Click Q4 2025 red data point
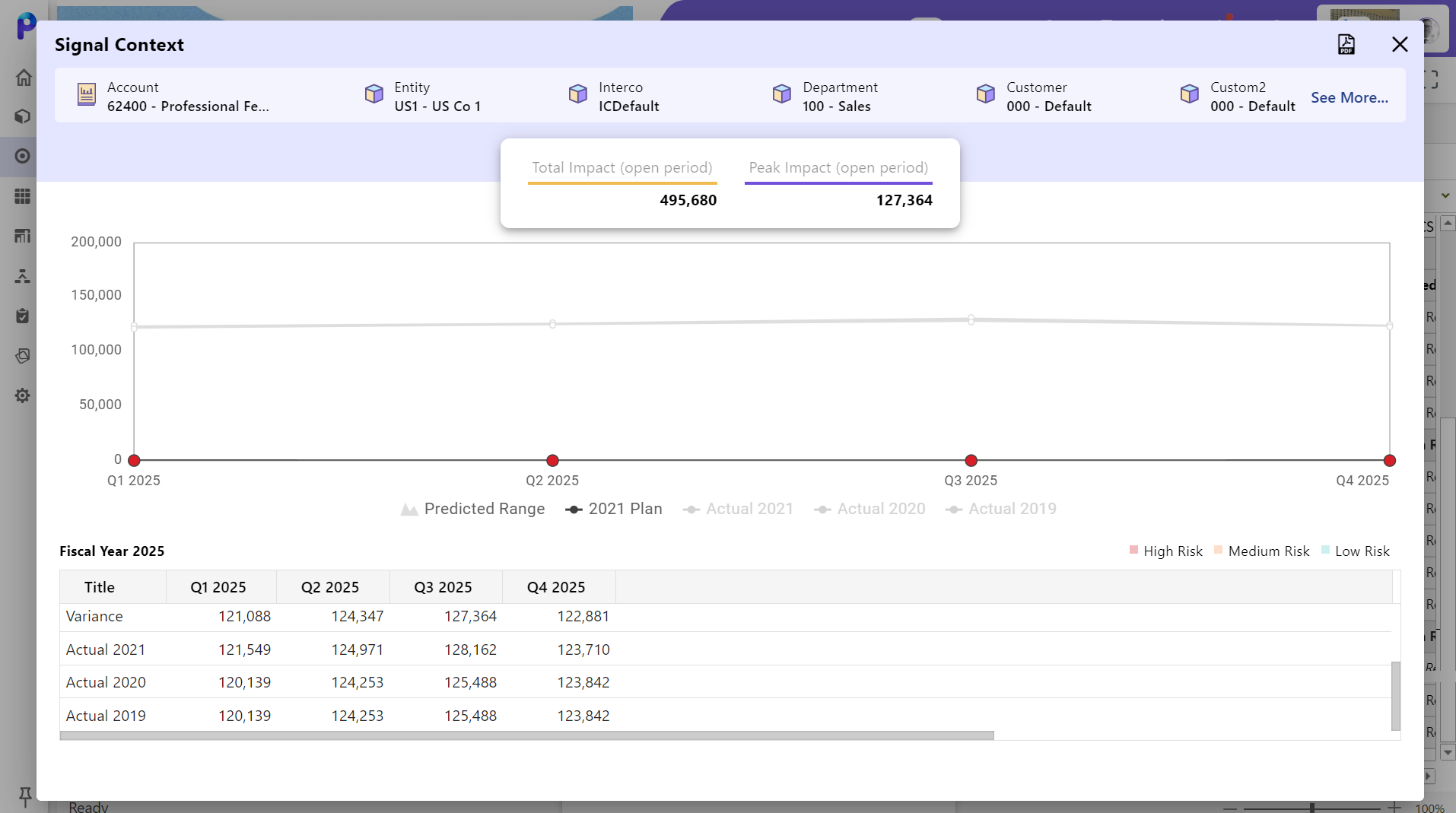 coord(1390,460)
